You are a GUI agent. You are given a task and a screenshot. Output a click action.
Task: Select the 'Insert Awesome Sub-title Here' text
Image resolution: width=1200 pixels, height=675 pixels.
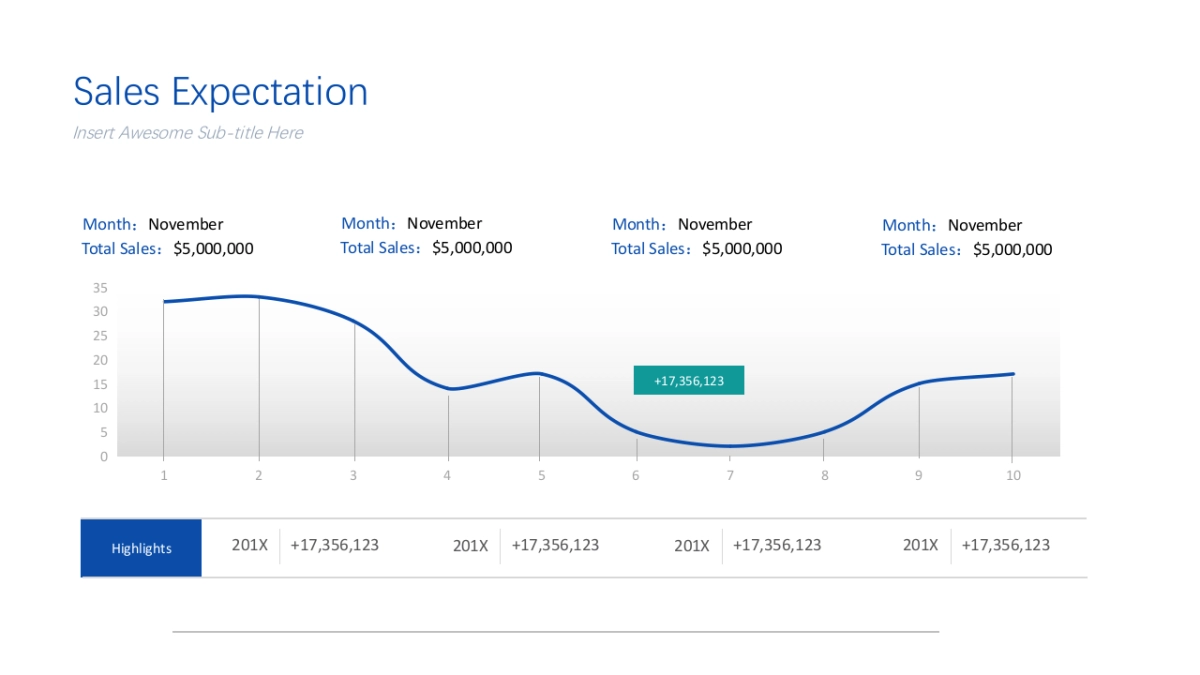click(188, 133)
